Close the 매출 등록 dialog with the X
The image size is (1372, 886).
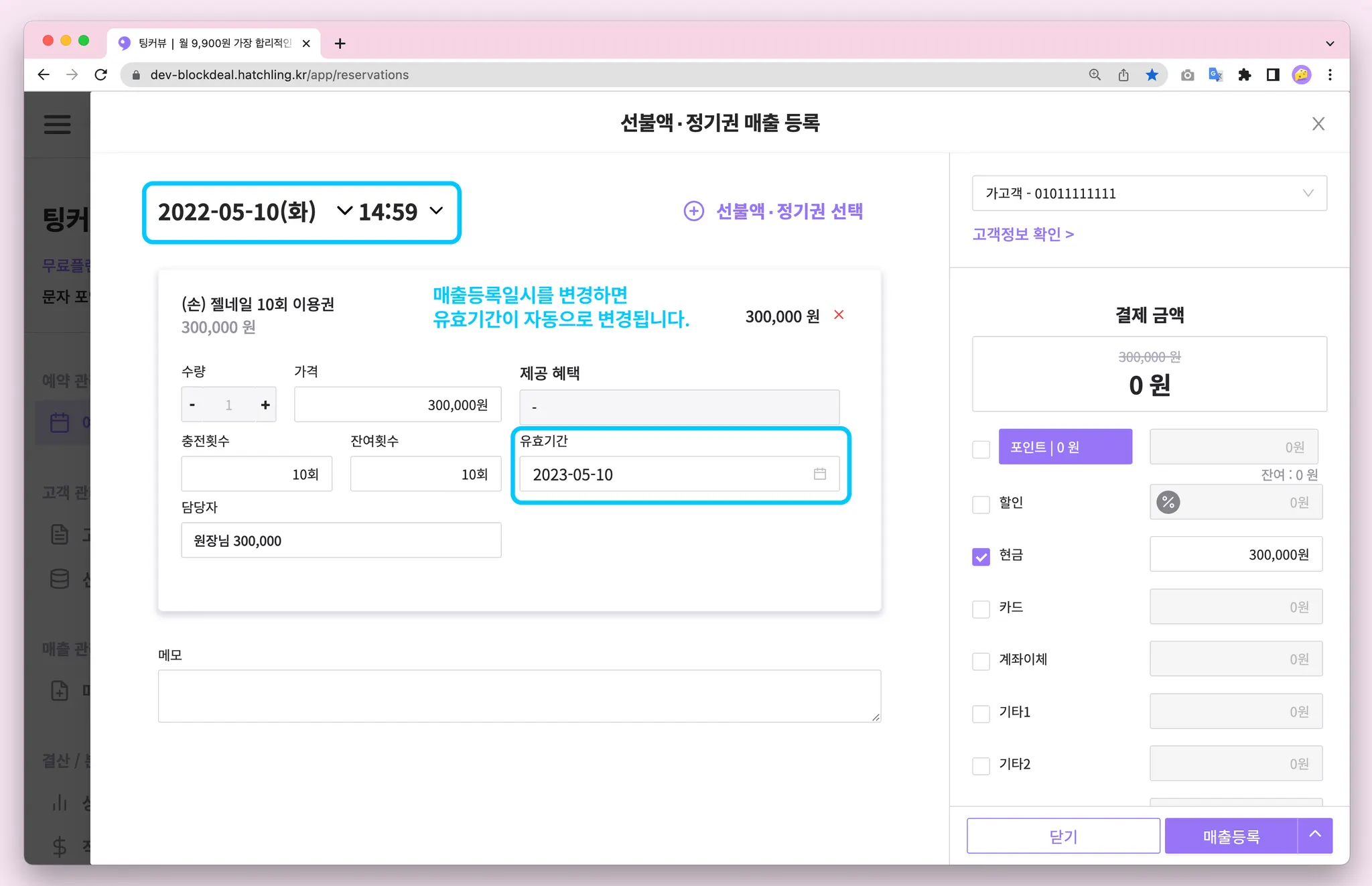coord(1318,124)
